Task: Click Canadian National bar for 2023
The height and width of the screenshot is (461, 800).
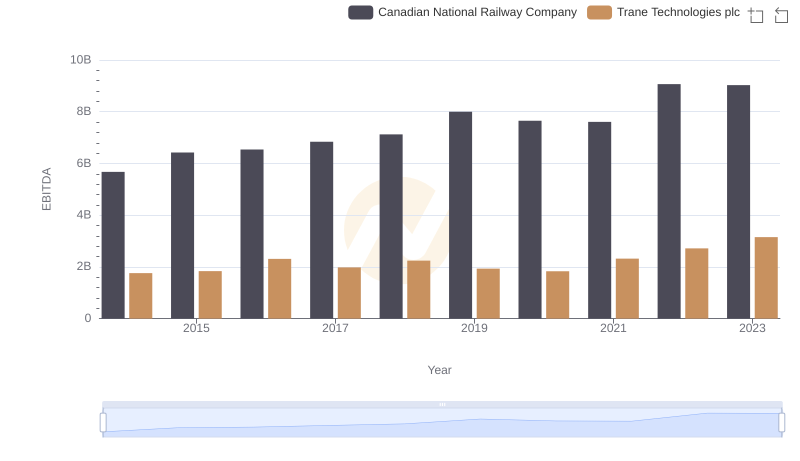Action: pos(738,201)
